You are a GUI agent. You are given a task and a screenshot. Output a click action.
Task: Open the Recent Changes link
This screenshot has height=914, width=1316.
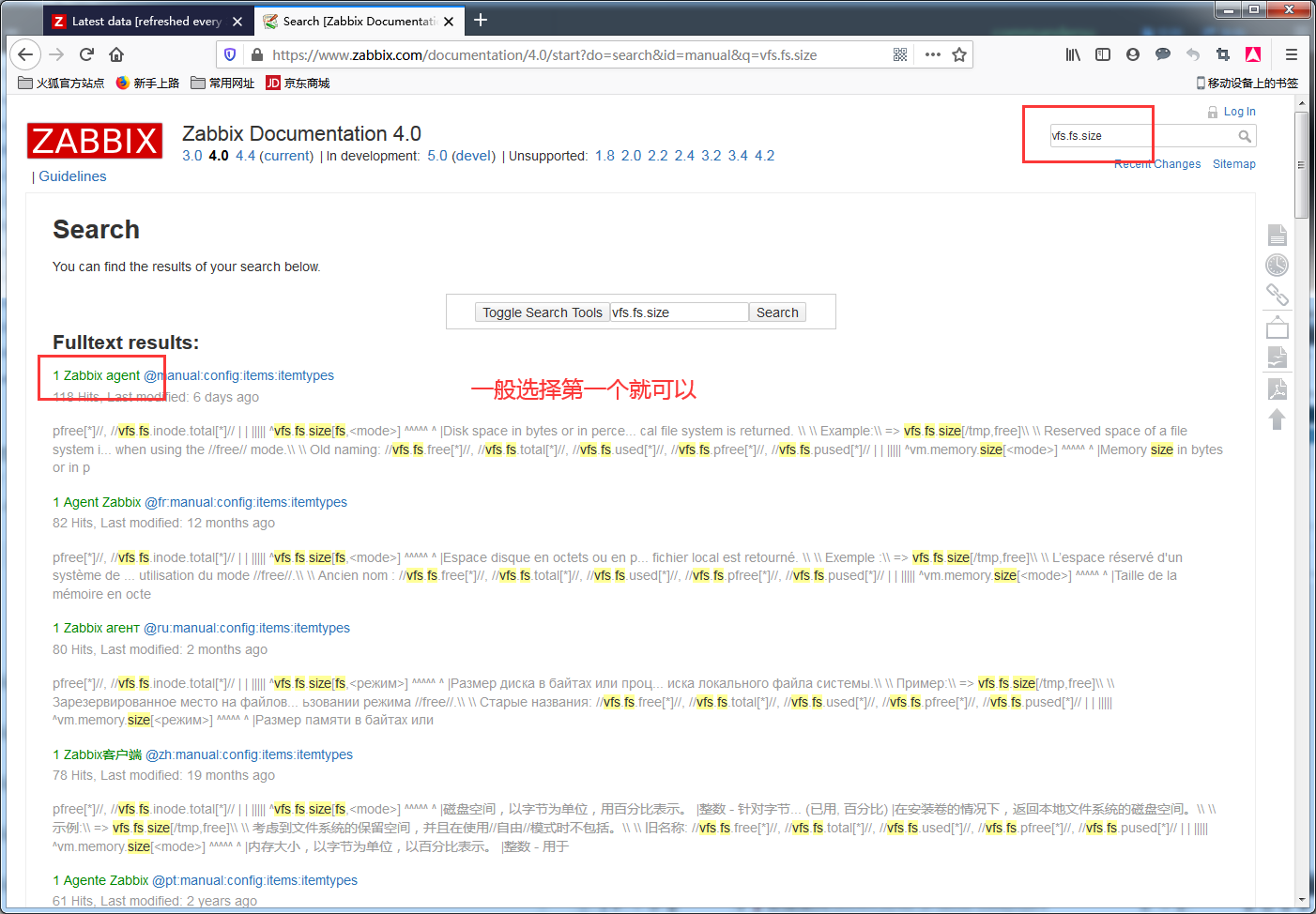pos(1157,164)
